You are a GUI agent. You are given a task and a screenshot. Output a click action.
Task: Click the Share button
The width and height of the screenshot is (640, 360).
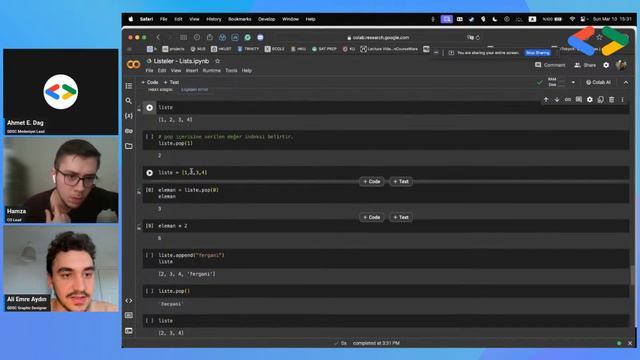pos(585,65)
